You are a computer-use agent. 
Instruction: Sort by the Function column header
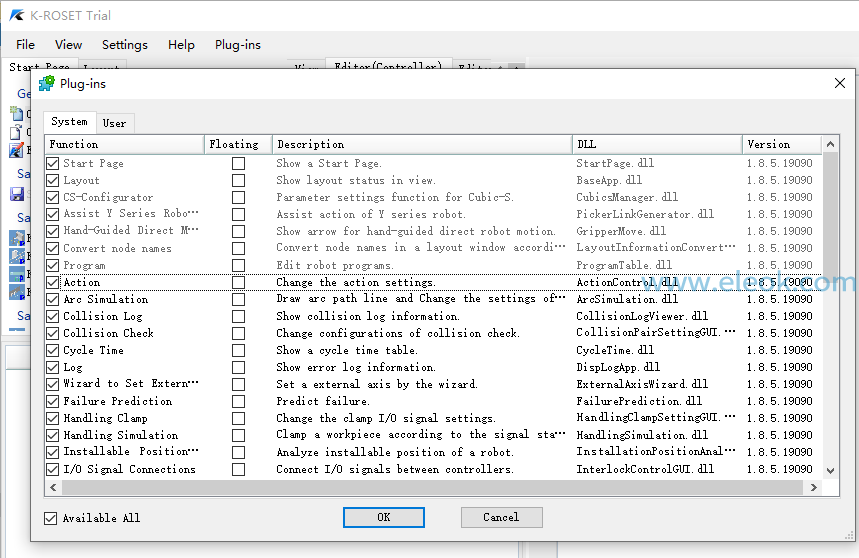point(124,145)
